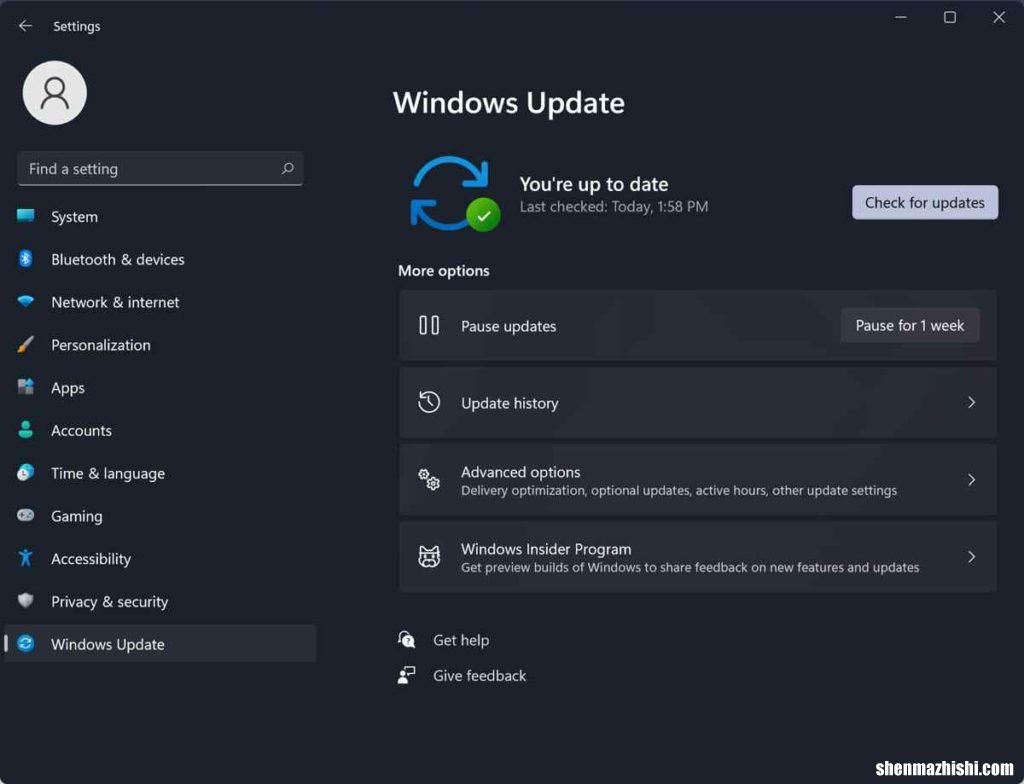
Task: Click the user profile avatar
Action: pos(55,93)
